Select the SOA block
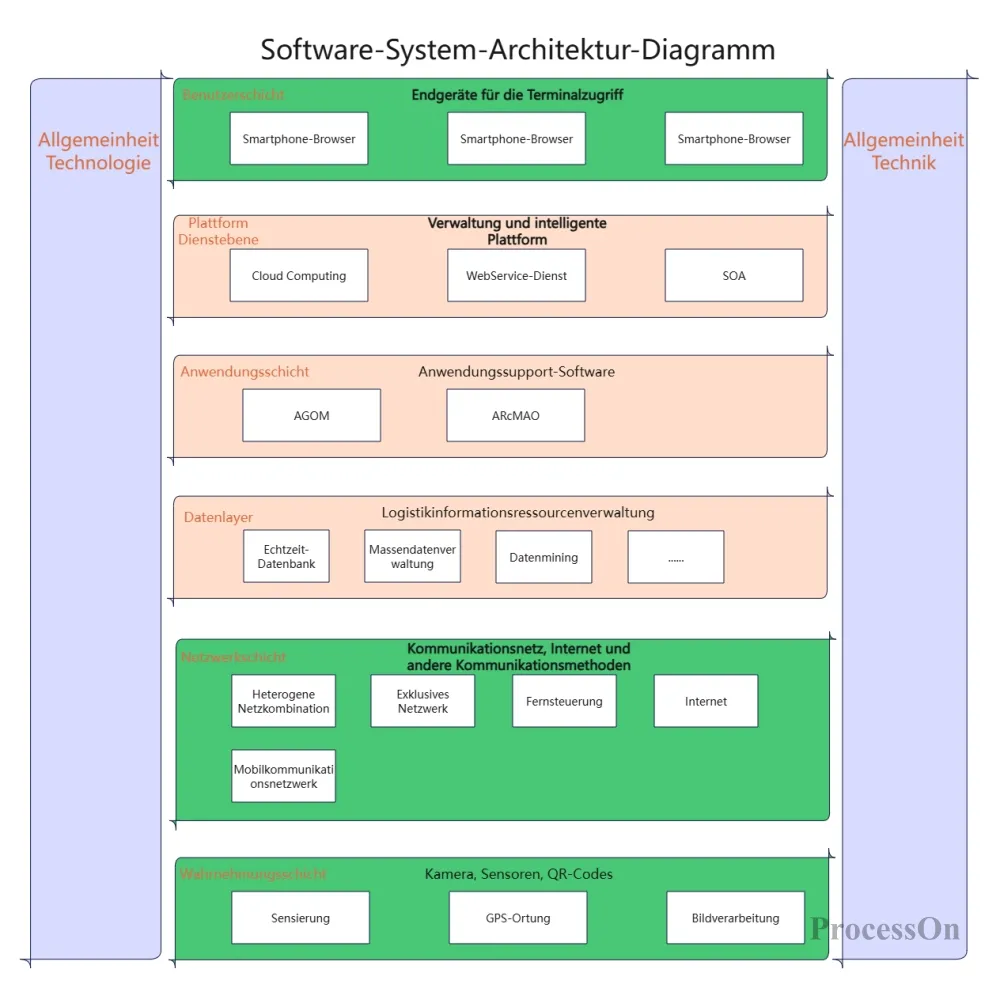This screenshot has height=988, width=1000. click(733, 275)
